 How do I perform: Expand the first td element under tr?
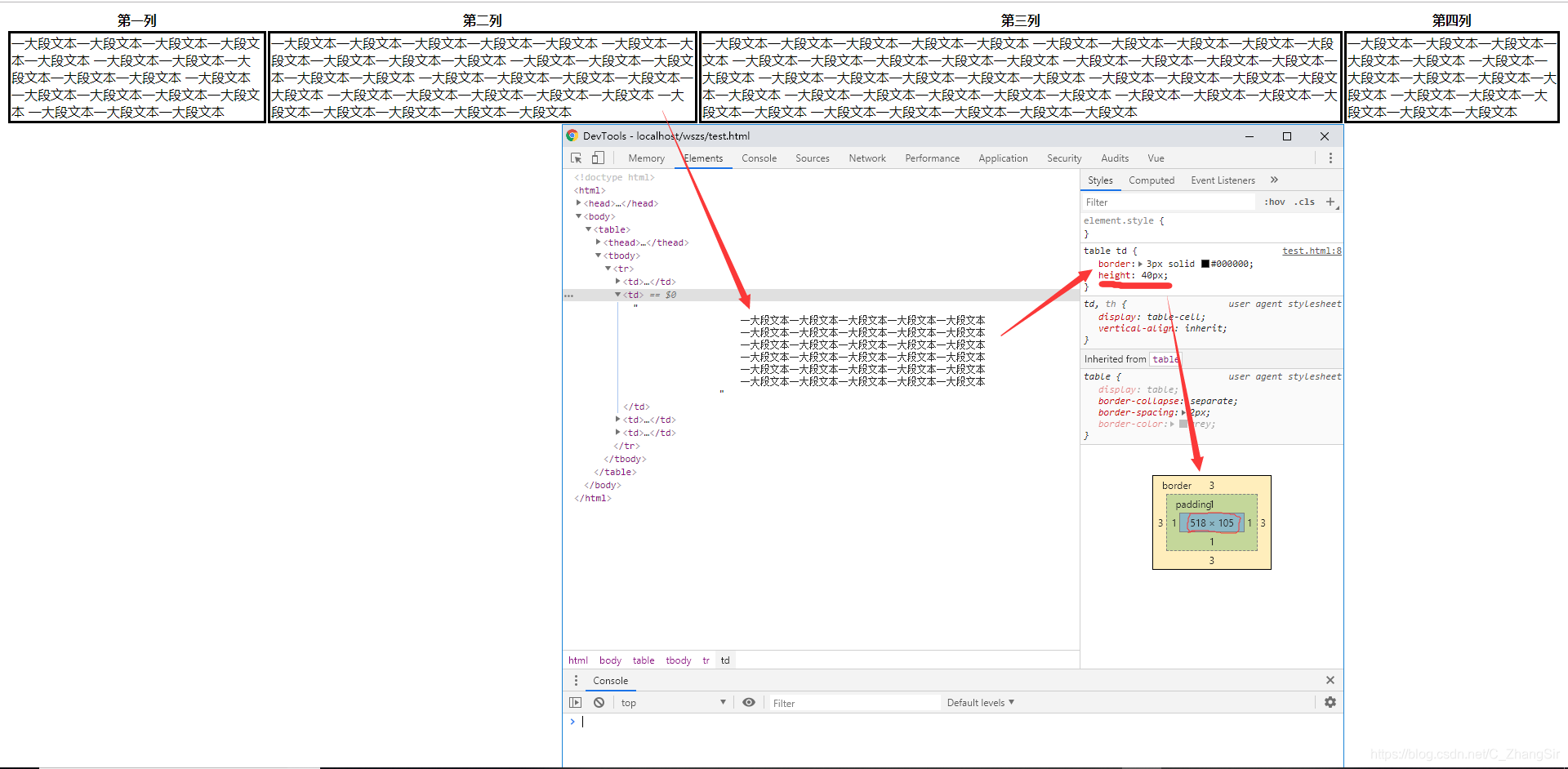tap(618, 282)
